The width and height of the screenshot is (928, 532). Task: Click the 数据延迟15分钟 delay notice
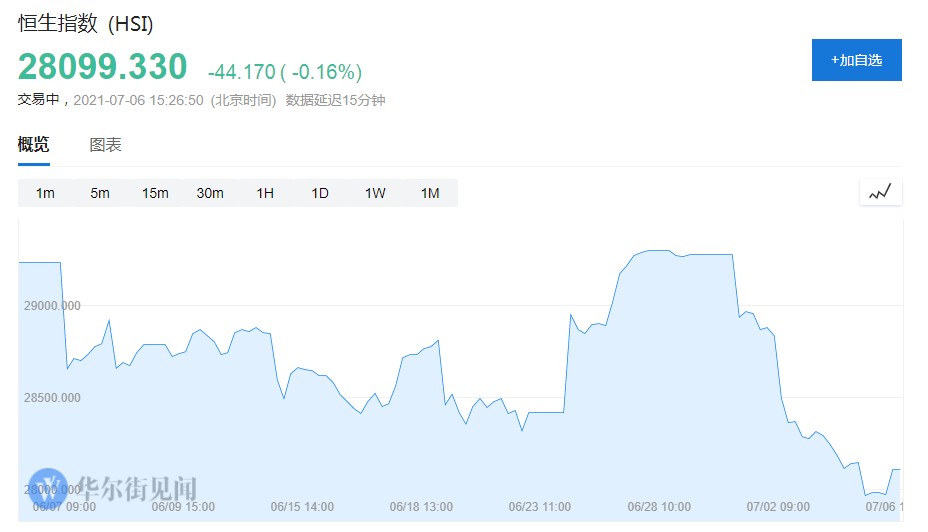point(335,100)
